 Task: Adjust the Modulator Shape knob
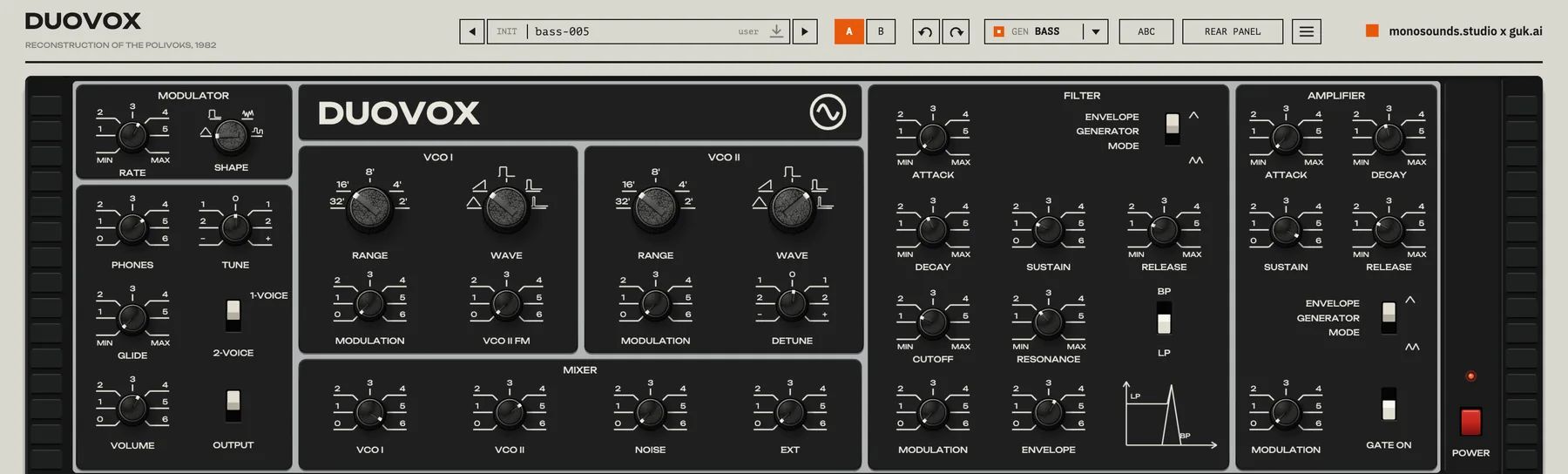pyautogui.click(x=231, y=135)
